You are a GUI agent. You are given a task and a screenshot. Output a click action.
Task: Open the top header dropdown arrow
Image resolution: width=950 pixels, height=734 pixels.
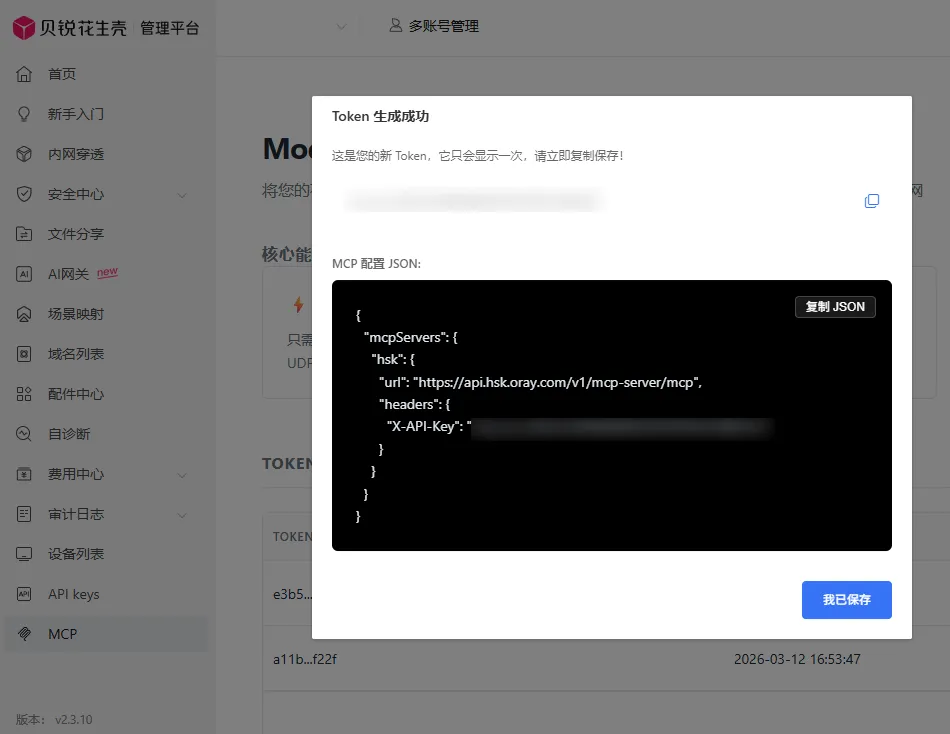coord(342,27)
